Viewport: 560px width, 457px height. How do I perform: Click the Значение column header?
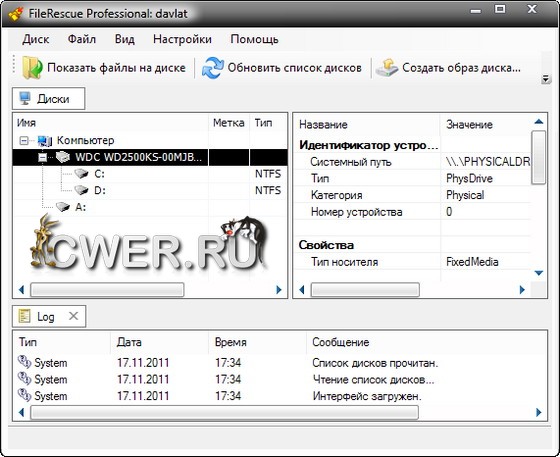485,124
